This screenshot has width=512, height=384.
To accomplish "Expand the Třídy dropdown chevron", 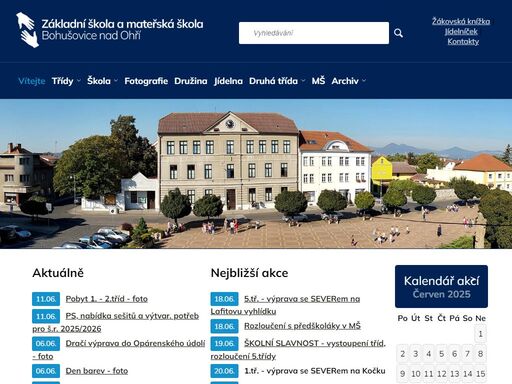I will pyautogui.click(x=79, y=81).
